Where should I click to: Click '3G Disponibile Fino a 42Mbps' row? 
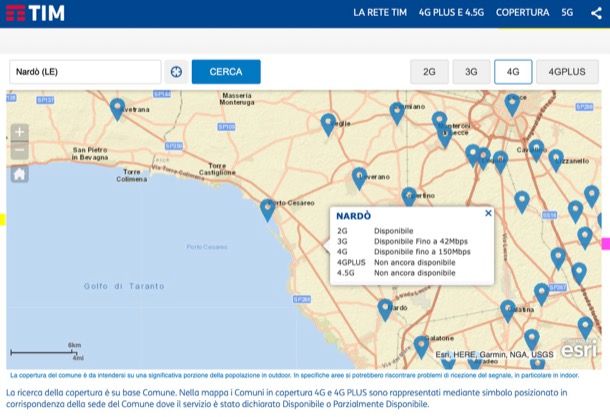point(402,241)
